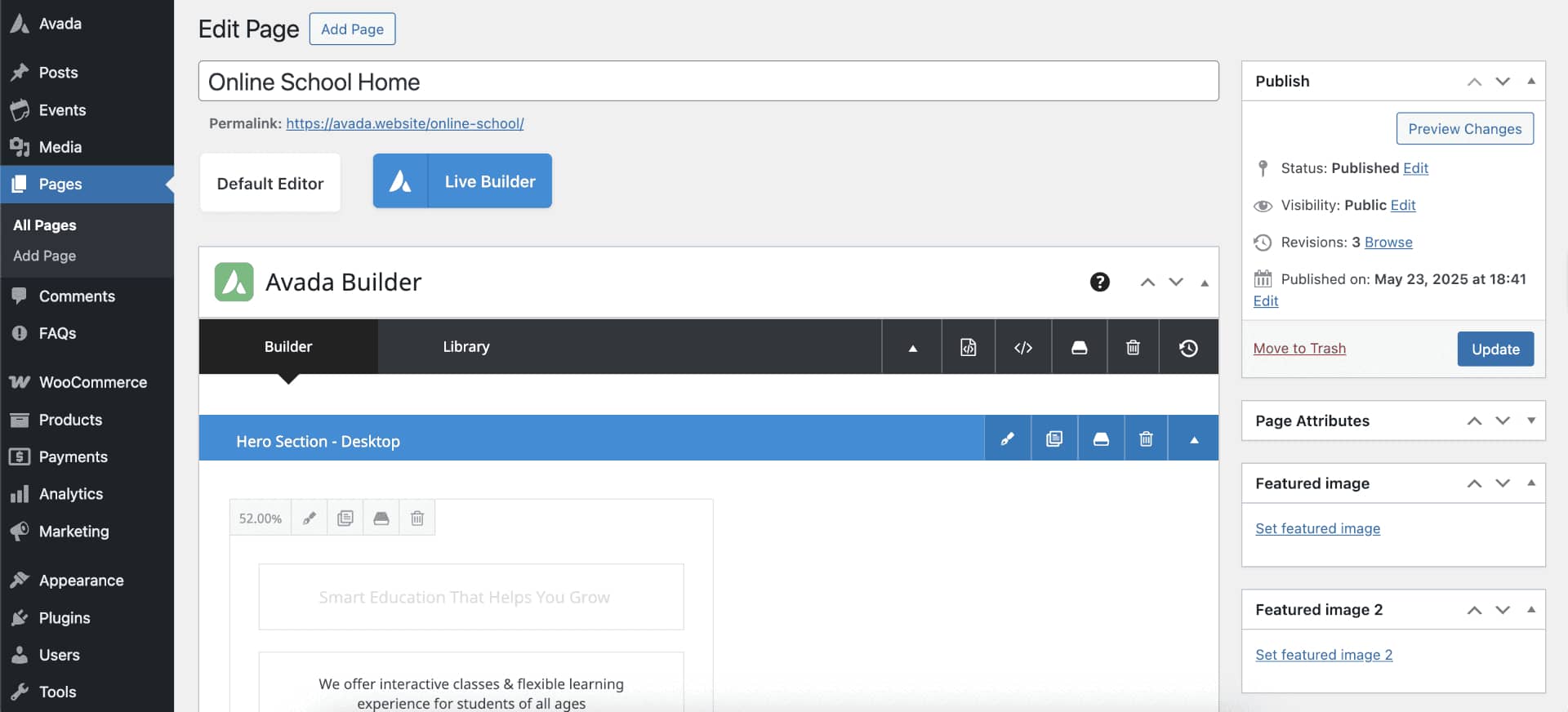
Task: Open the WooCommerce menu in sidebar
Action: [x=92, y=382]
